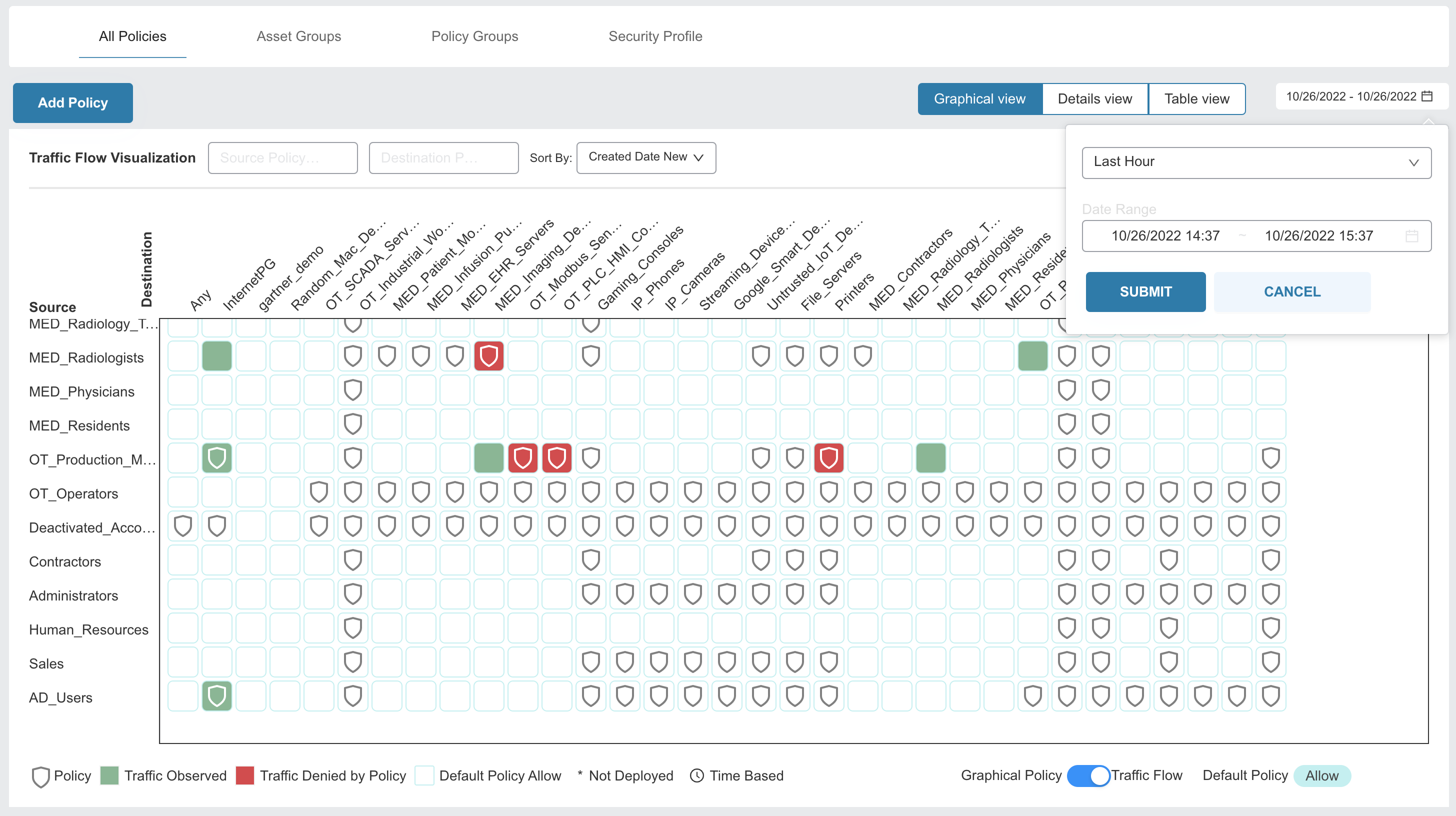
Task: Click first shield in Human_Resources row
Action: (352, 628)
